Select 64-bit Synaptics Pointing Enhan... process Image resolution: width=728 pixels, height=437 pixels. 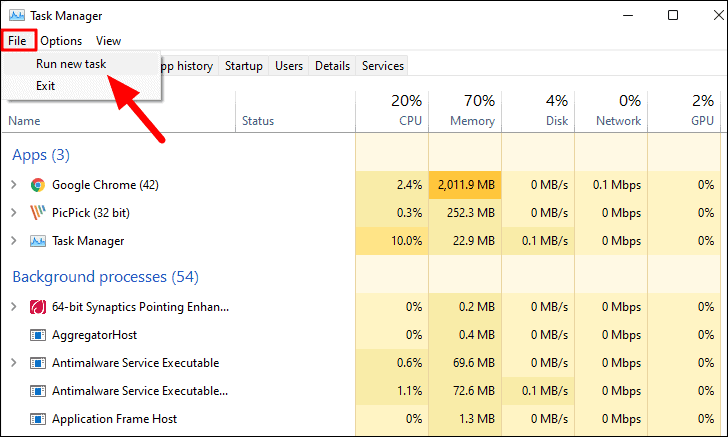(x=362, y=307)
